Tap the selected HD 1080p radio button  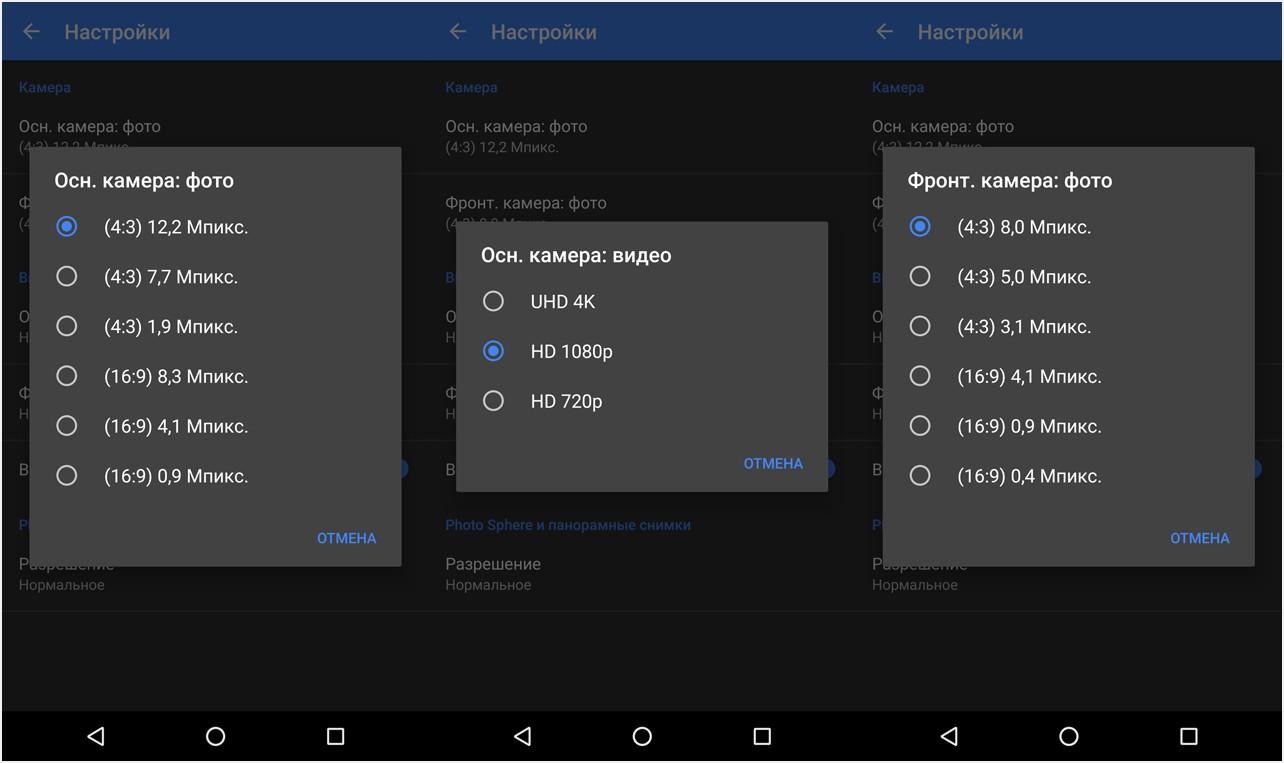[493, 351]
